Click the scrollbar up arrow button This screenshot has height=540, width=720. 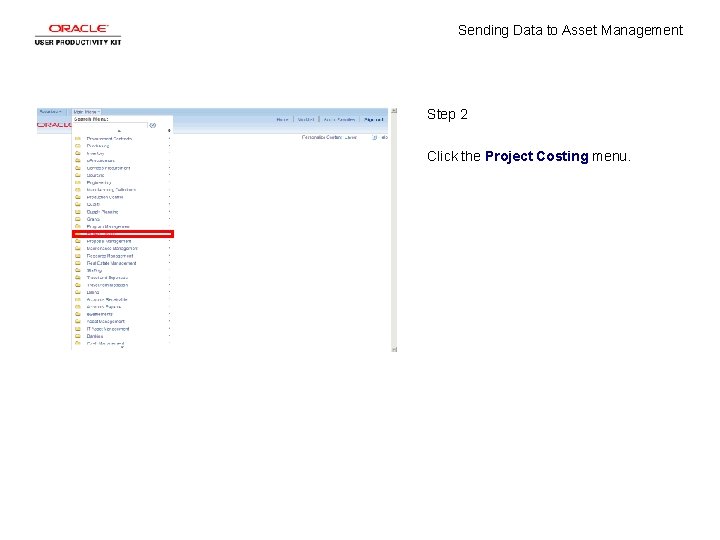coord(394,111)
